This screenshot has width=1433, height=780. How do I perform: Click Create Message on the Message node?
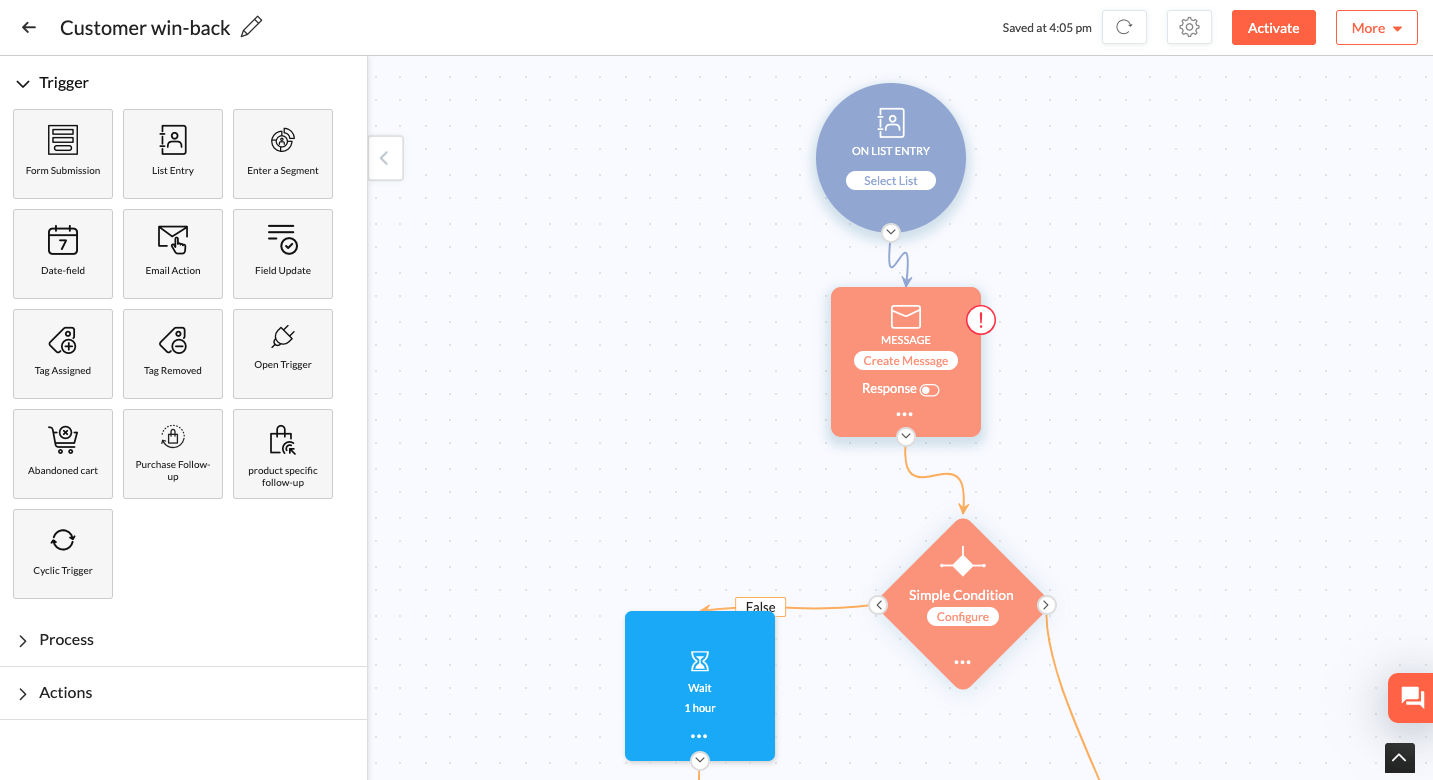[x=906, y=361]
